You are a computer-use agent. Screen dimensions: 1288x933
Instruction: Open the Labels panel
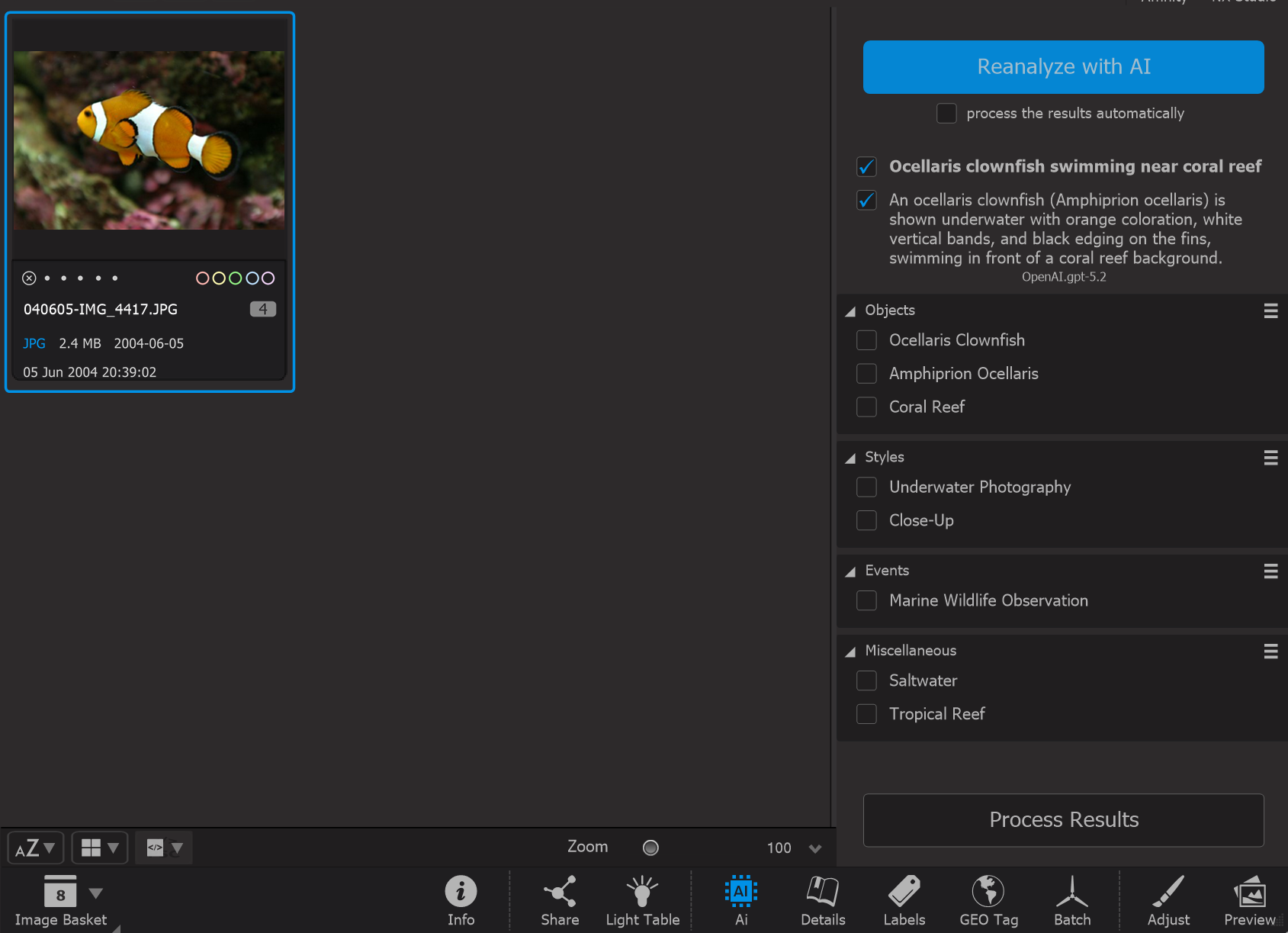point(904,900)
